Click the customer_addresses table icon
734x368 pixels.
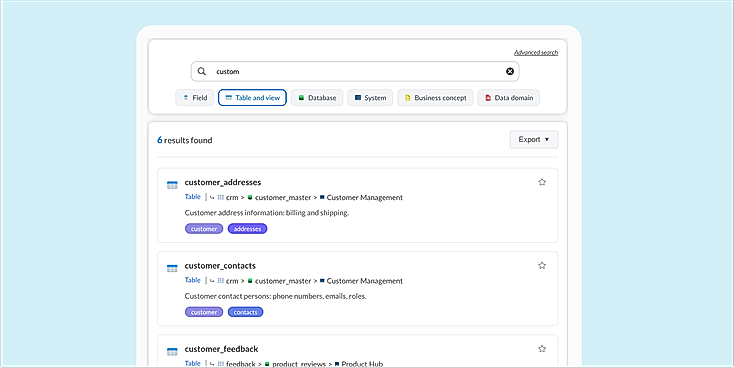tap(172, 185)
